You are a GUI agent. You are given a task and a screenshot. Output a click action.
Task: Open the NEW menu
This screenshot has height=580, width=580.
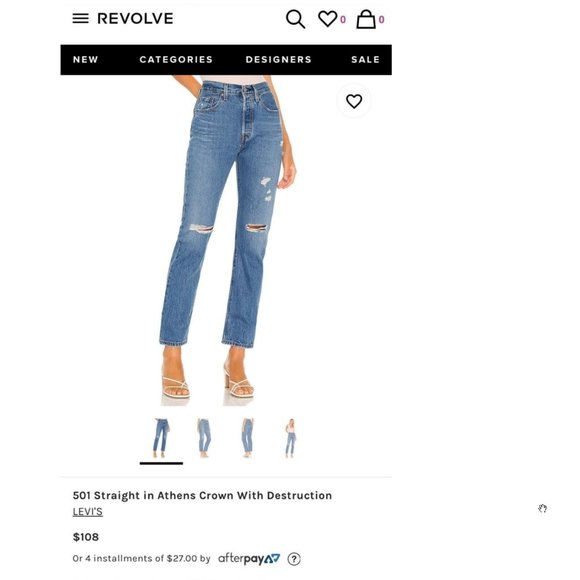click(85, 60)
